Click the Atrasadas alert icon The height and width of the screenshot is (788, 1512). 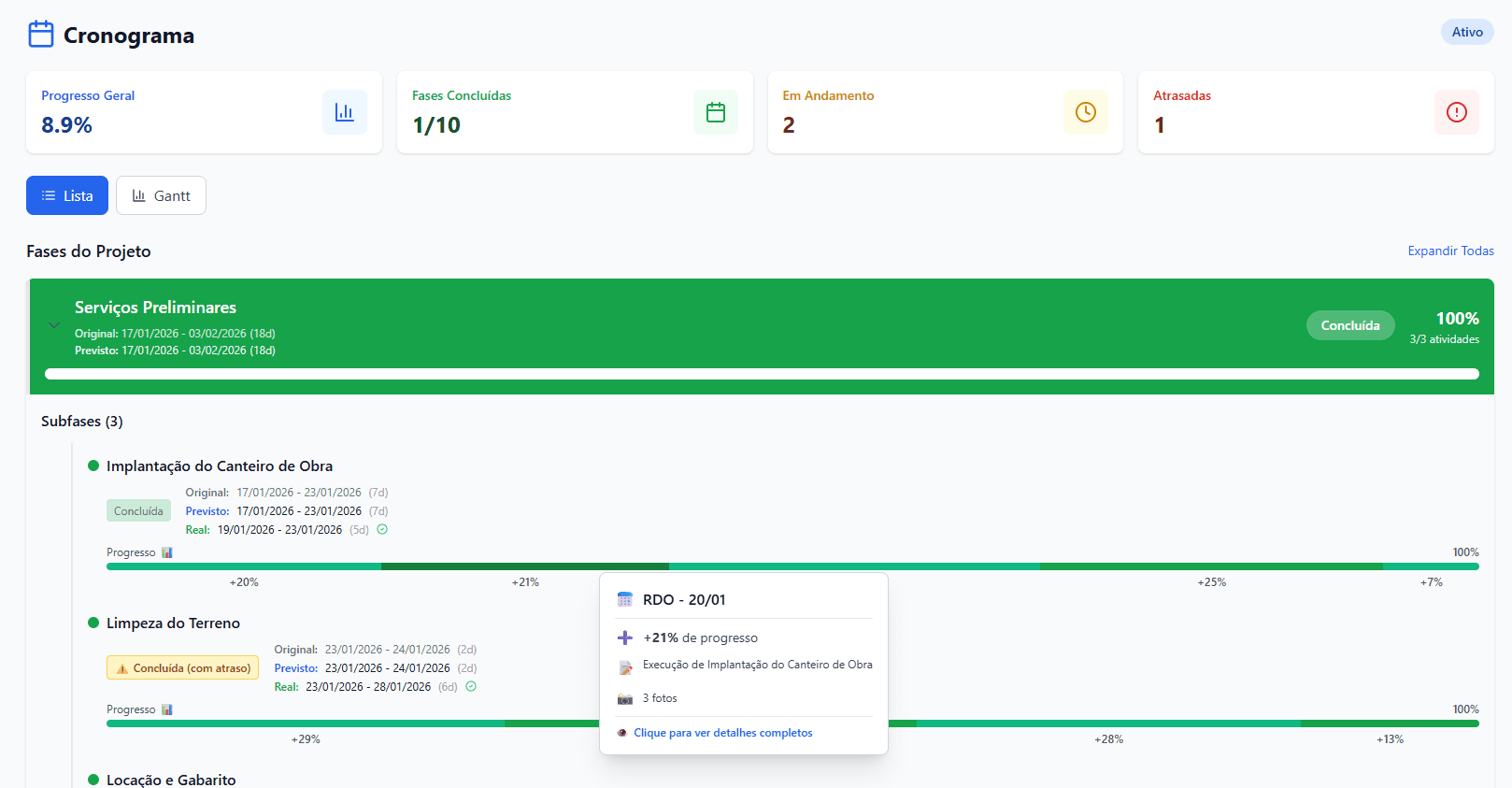(x=1456, y=112)
